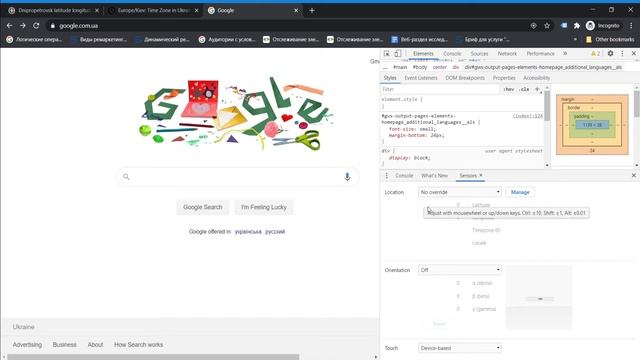
Task: Close the Sensors drawer tab
Action: [481, 175]
